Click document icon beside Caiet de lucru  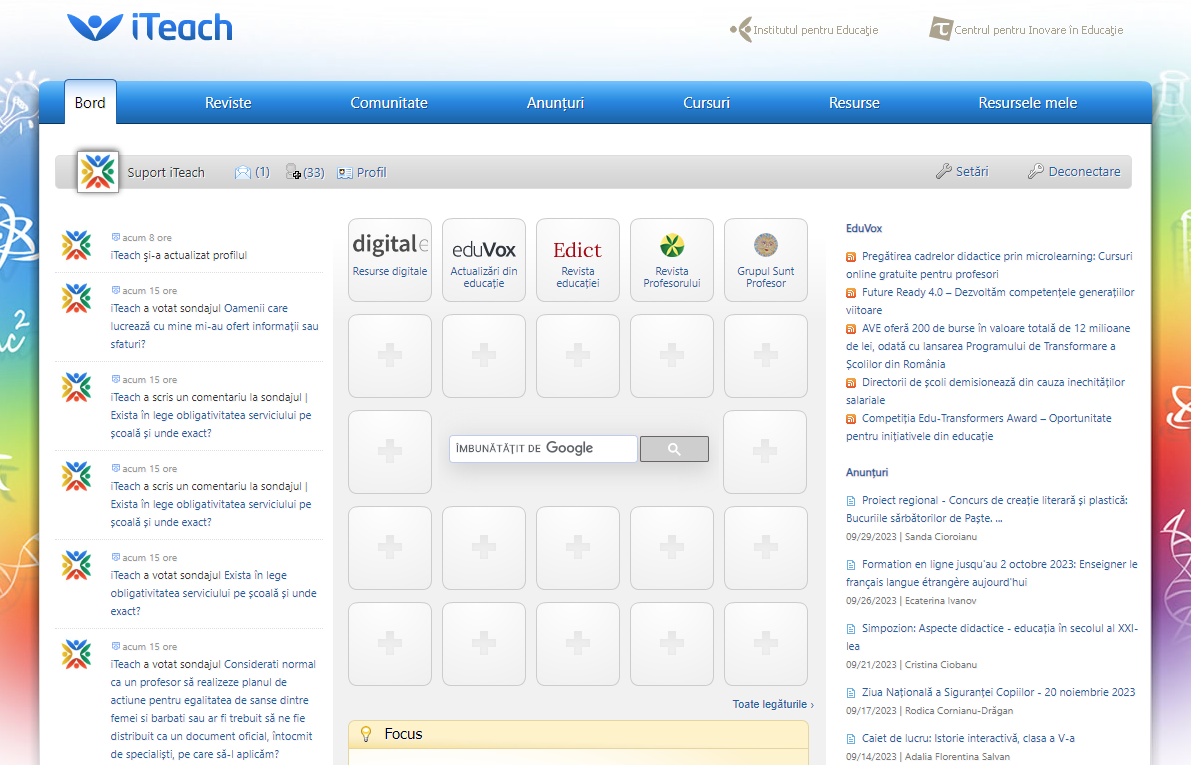click(x=851, y=738)
